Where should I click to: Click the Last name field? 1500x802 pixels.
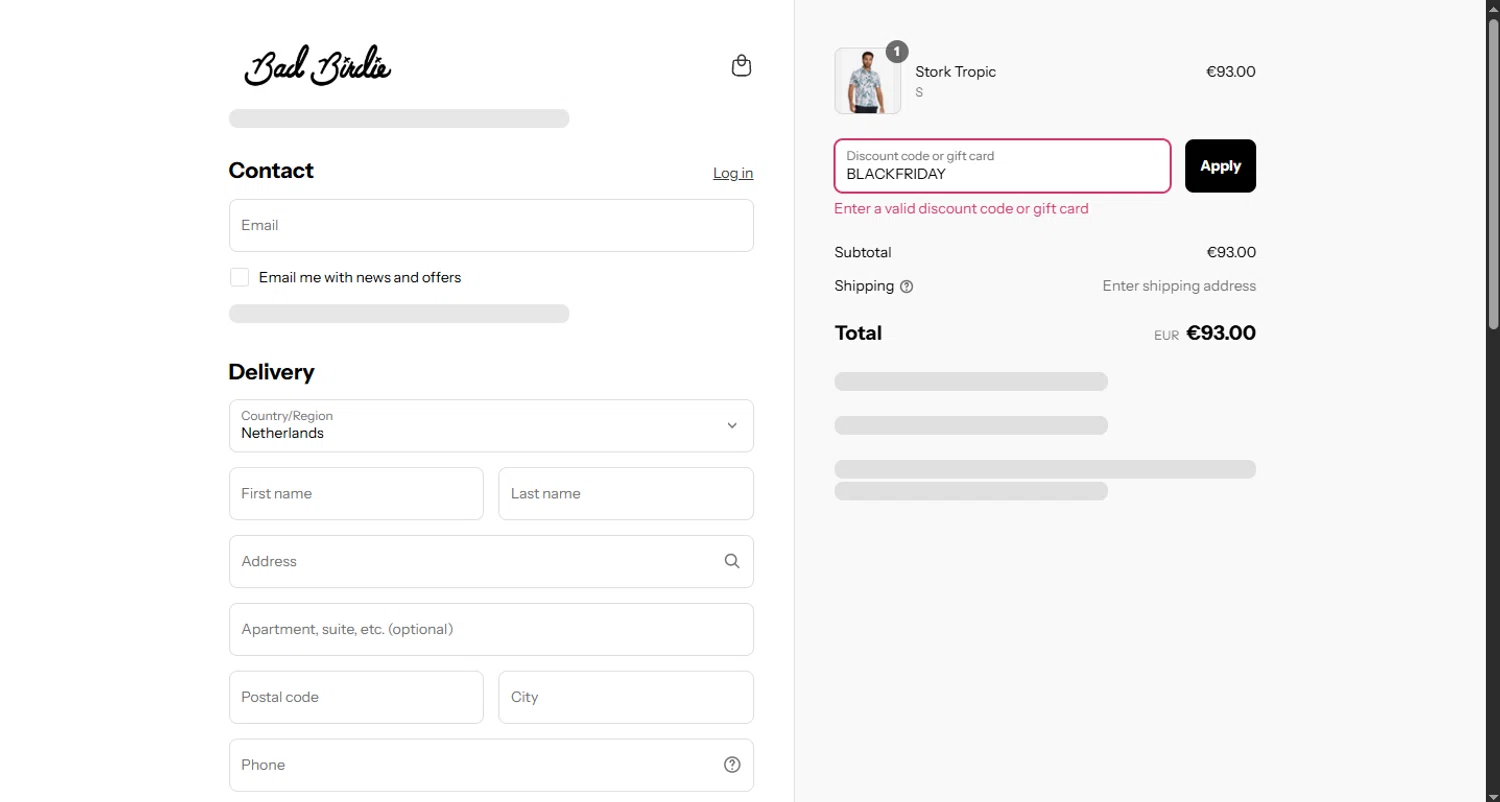pyautogui.click(x=626, y=494)
